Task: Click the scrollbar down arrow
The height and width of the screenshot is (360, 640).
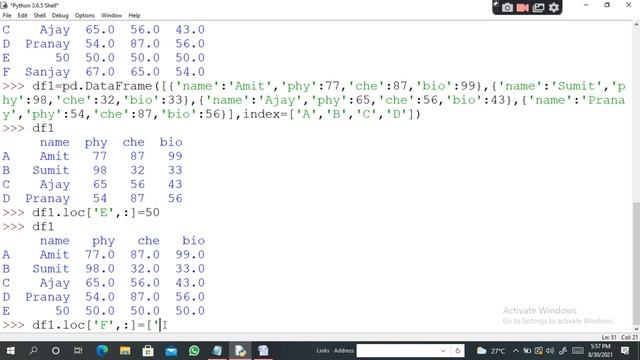Action: (636, 329)
